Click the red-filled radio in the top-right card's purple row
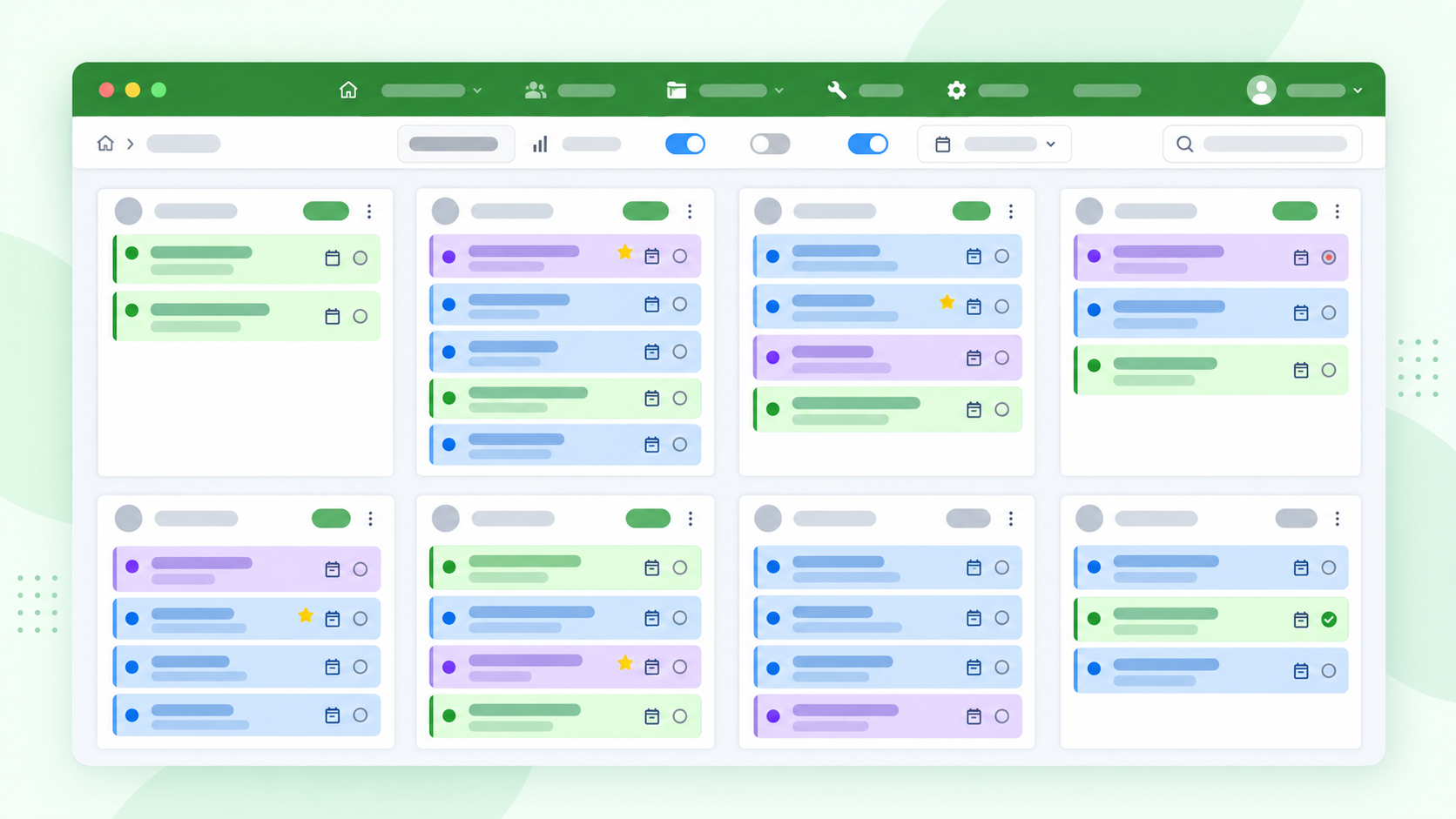 point(1329,258)
